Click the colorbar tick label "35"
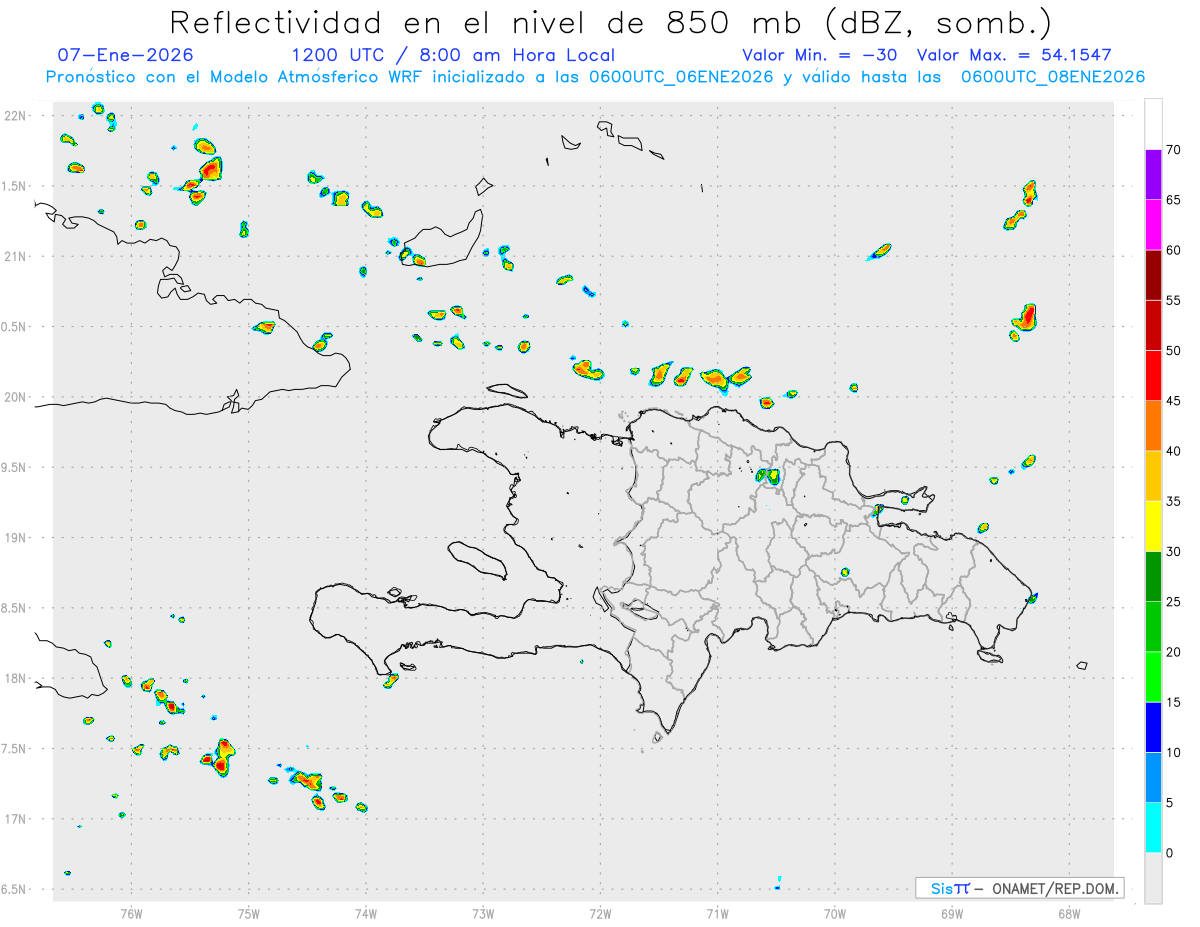The height and width of the screenshot is (927, 1200). tap(1174, 502)
